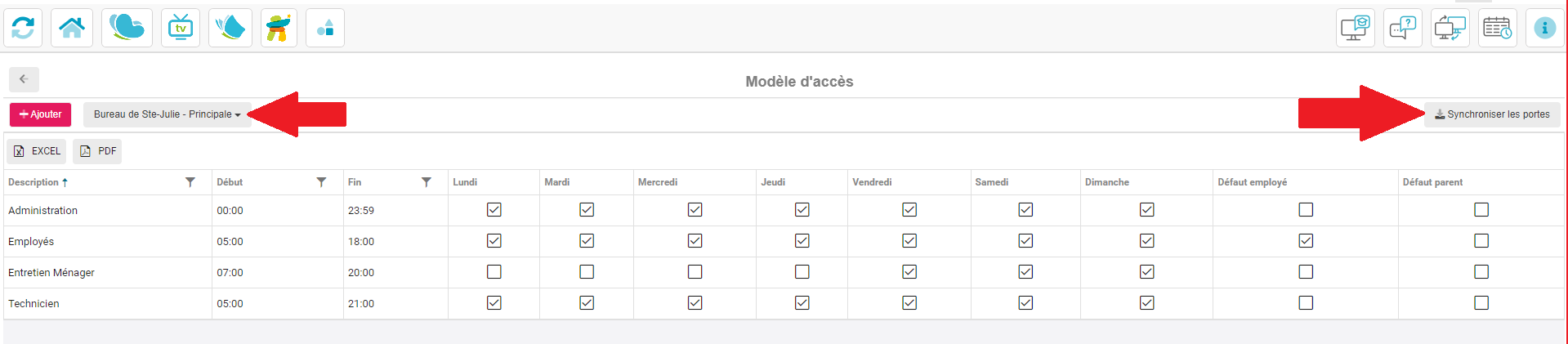
Task: Expand the Bureau de Ste-Julie - Principale dropdown
Action: tap(168, 114)
